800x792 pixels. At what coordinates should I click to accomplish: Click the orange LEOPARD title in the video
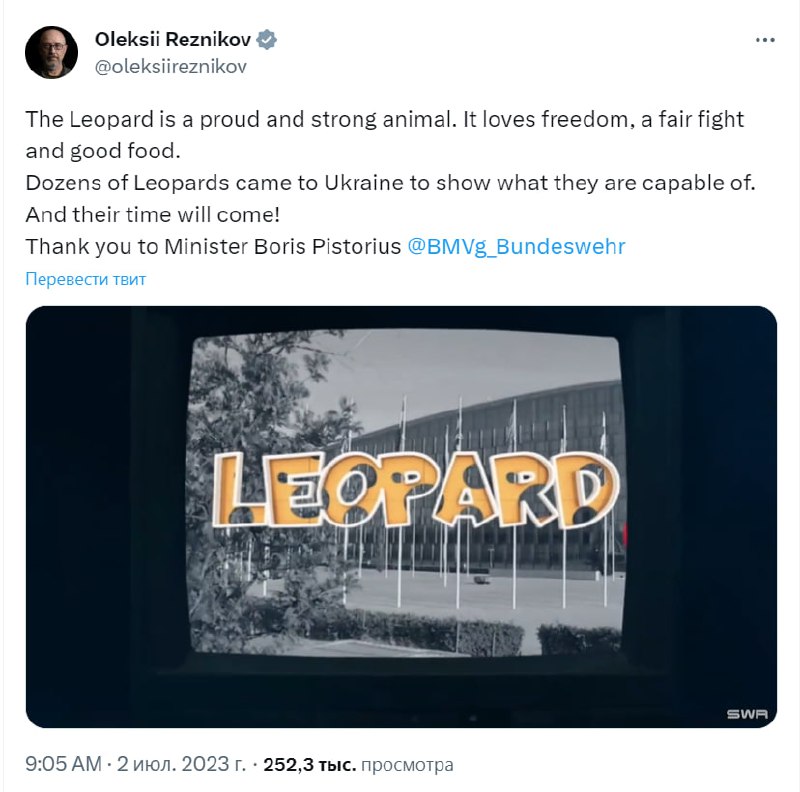pyautogui.click(x=416, y=490)
